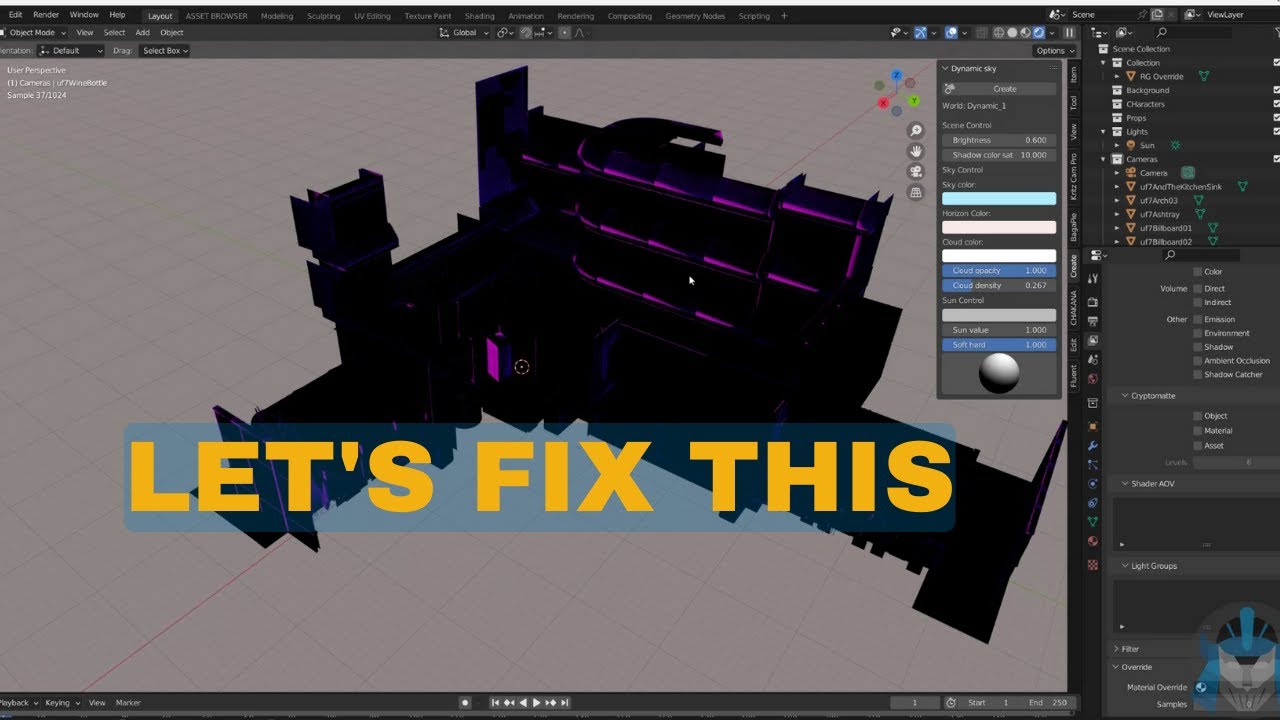
Task: Open the Material properties tab icon
Action: coord(1093,541)
